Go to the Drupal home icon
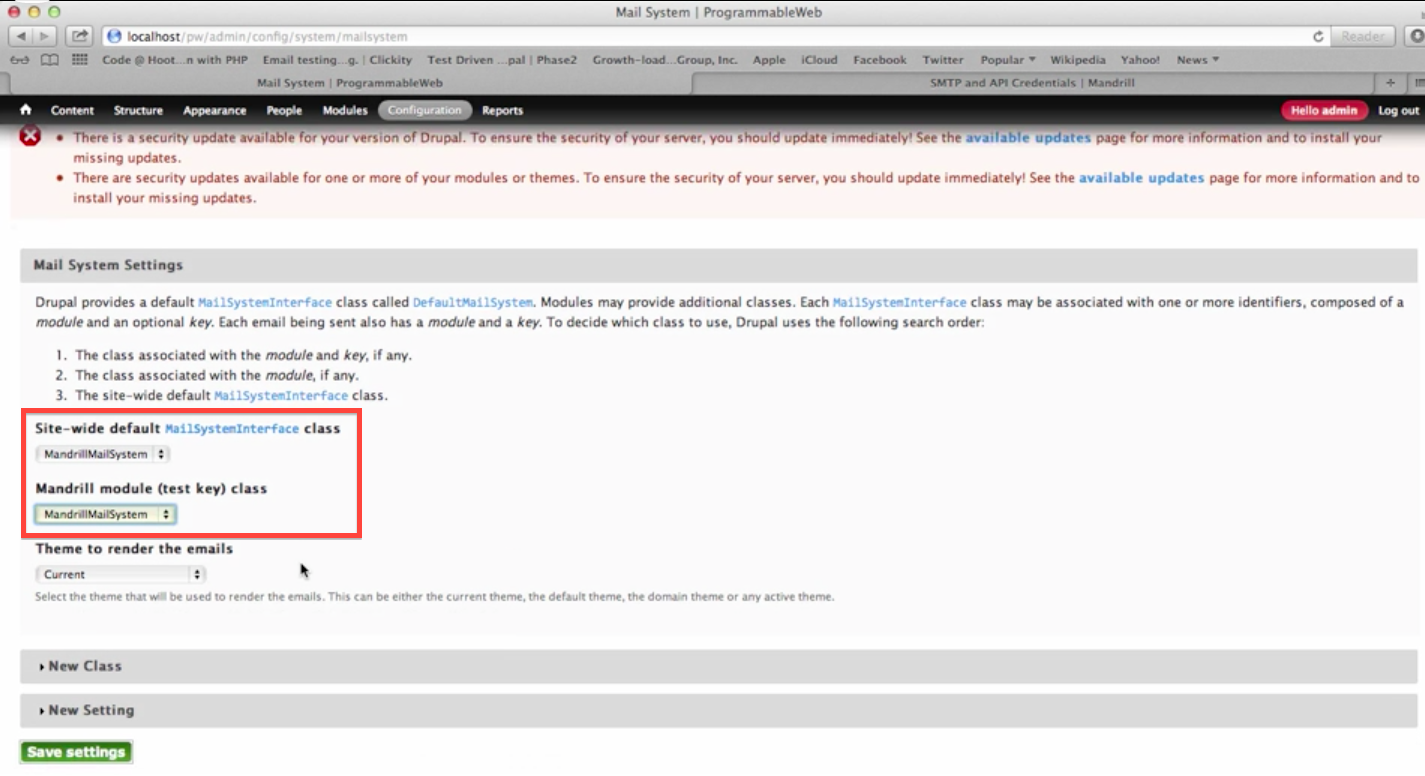1425x776 pixels. 26,110
